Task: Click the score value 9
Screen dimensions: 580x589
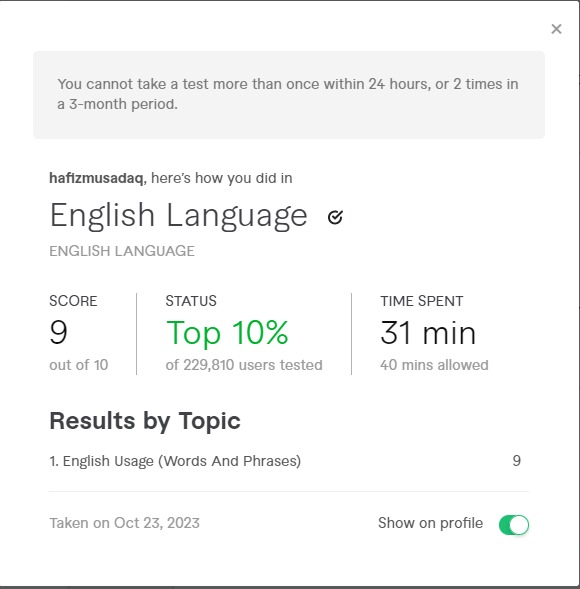Action: click(59, 332)
